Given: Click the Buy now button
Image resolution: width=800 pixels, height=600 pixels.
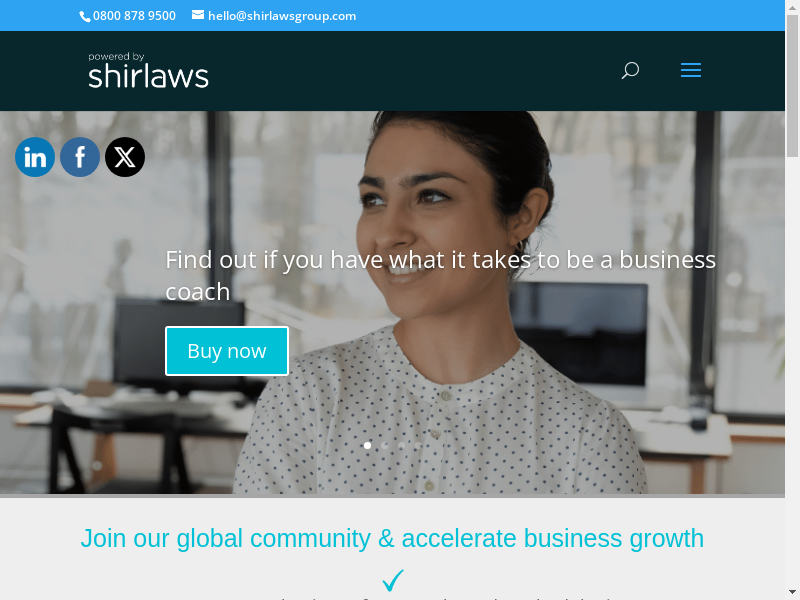Looking at the screenshot, I should click(x=227, y=351).
